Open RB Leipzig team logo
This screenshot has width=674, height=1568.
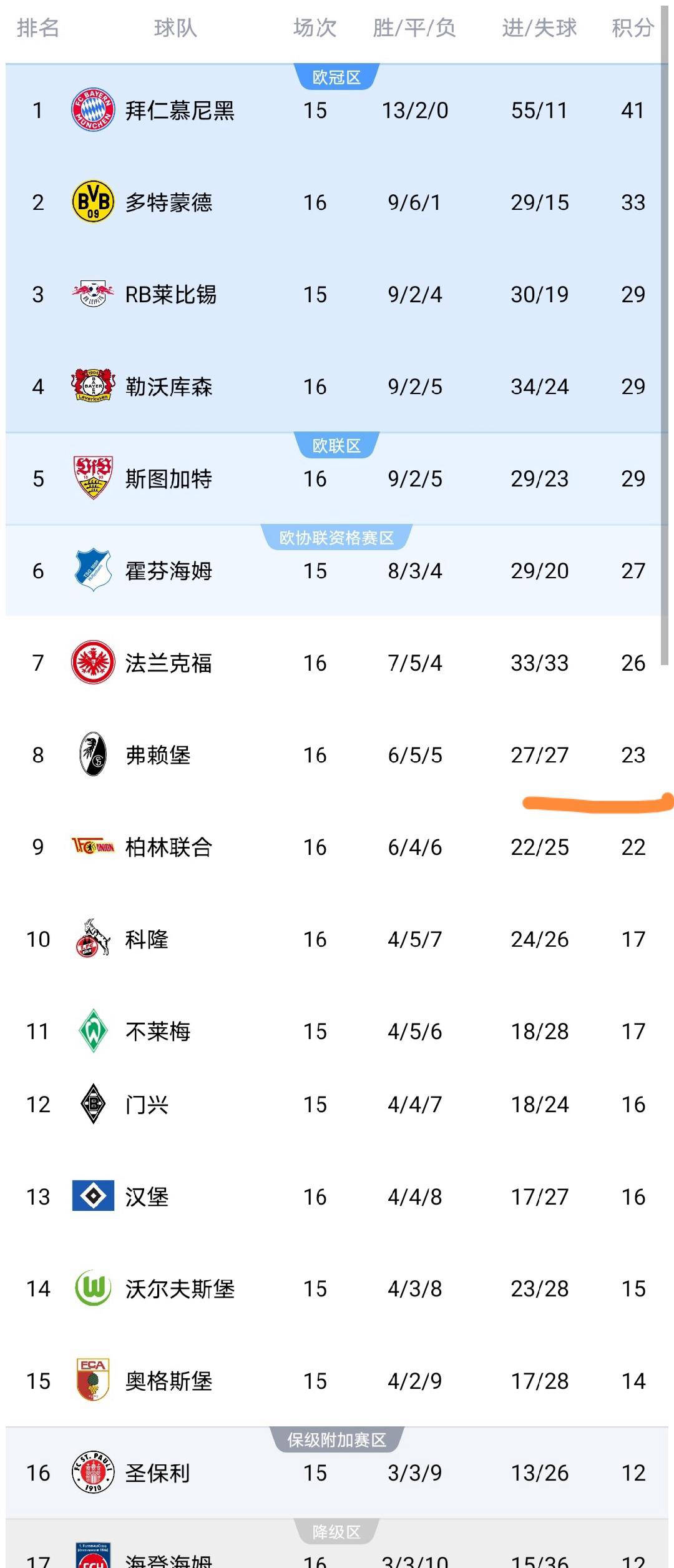[x=93, y=293]
